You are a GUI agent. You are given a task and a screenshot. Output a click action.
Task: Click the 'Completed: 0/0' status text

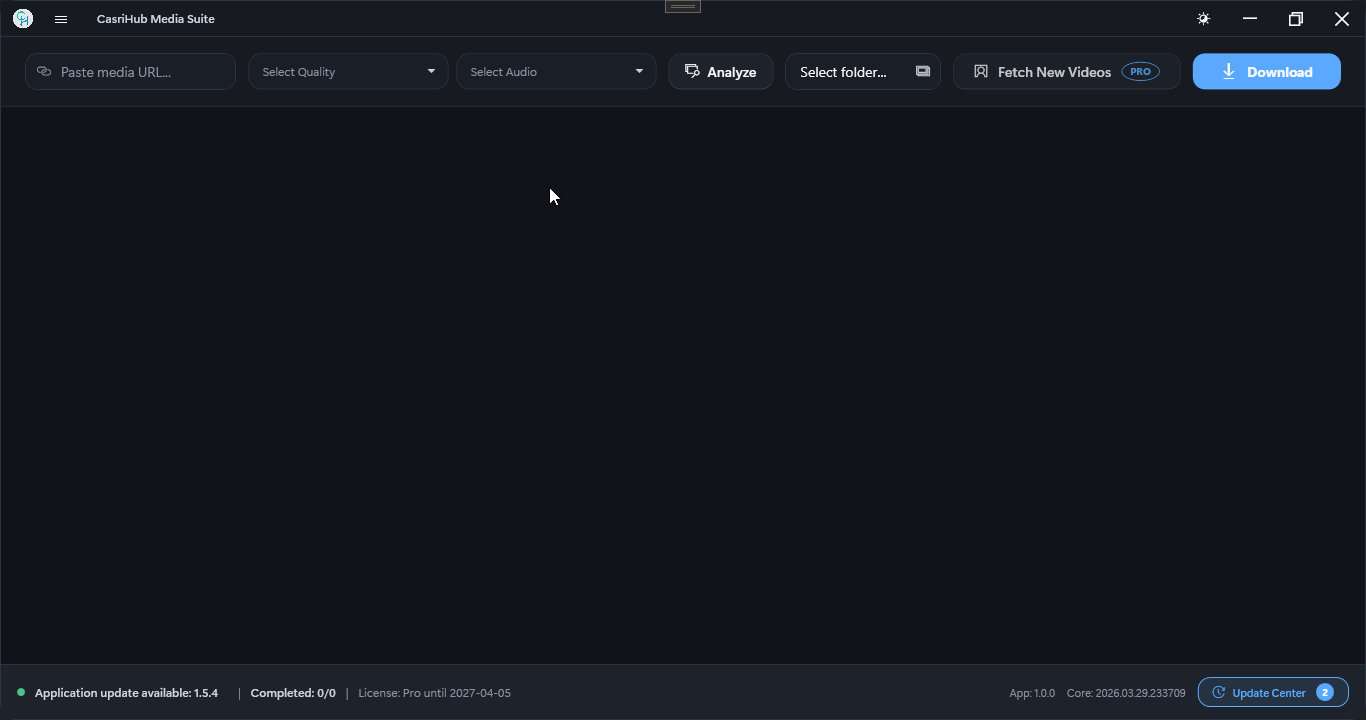[x=293, y=693]
